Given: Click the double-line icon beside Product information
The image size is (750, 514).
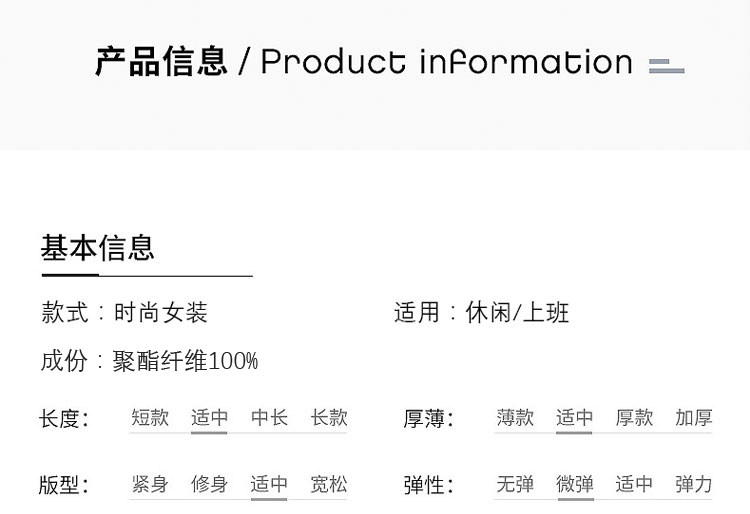Looking at the screenshot, I should tap(666, 66).
